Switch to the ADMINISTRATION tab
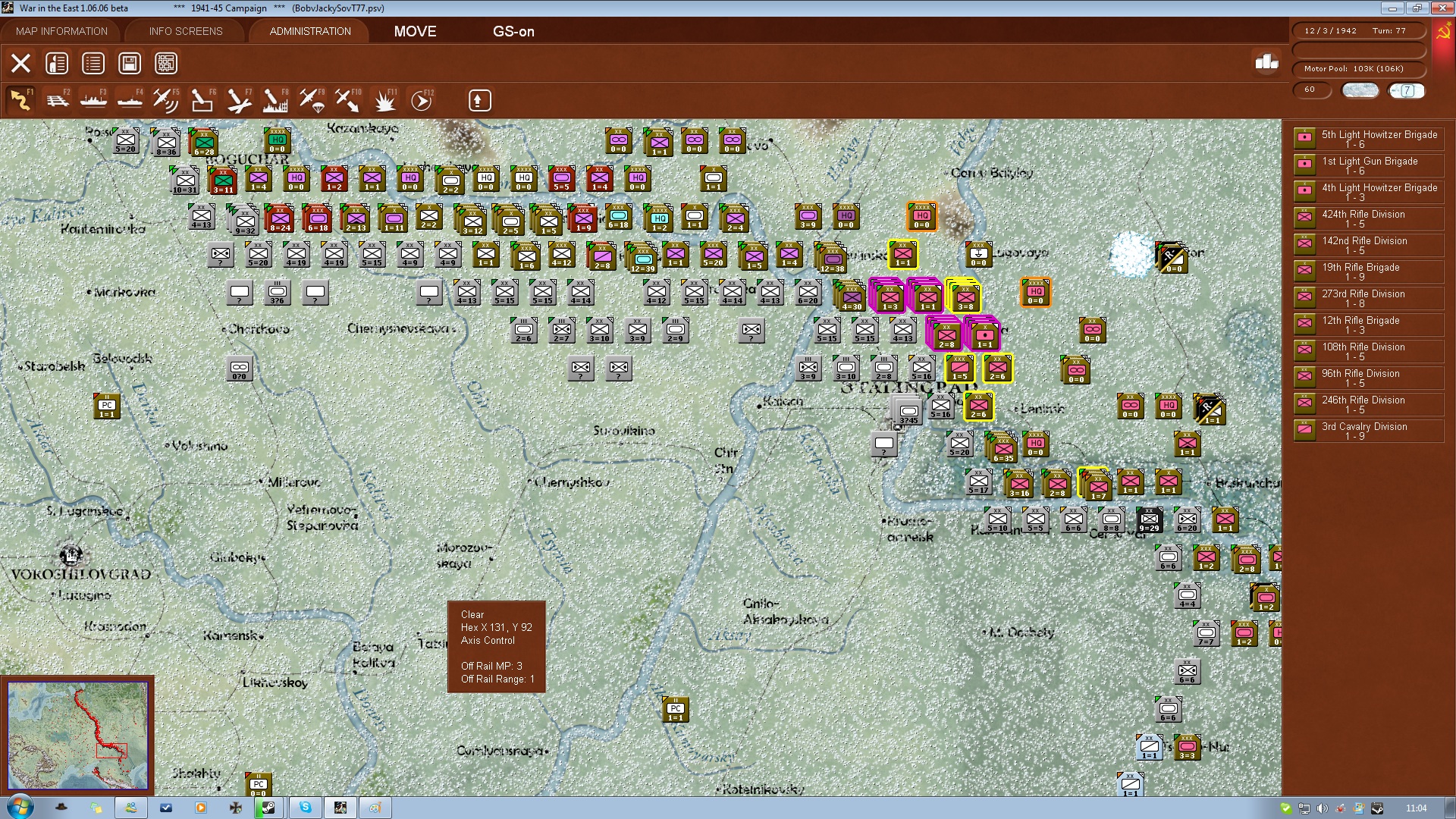The height and width of the screenshot is (819, 1456). click(310, 31)
